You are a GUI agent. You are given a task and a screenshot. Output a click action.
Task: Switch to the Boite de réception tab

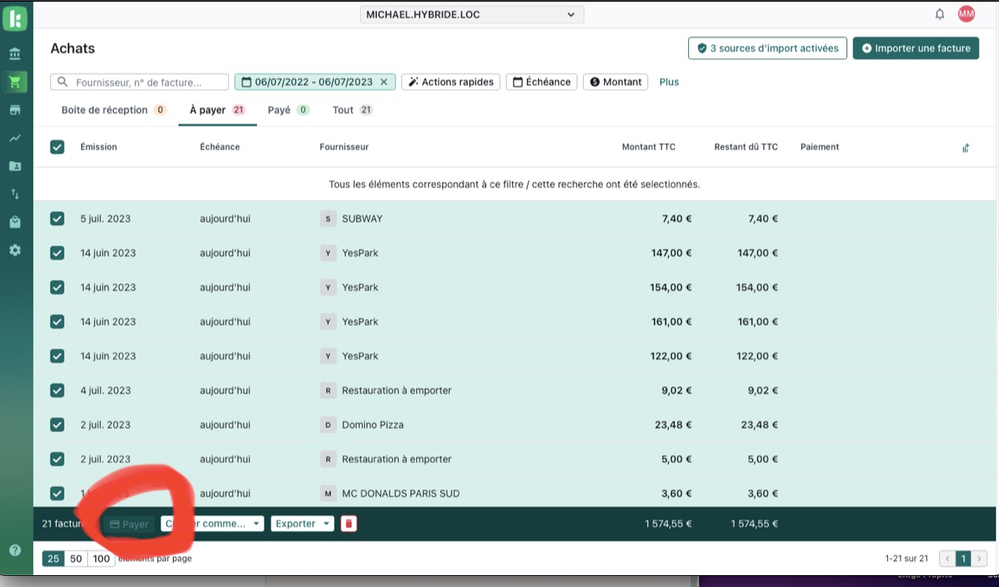point(106,110)
